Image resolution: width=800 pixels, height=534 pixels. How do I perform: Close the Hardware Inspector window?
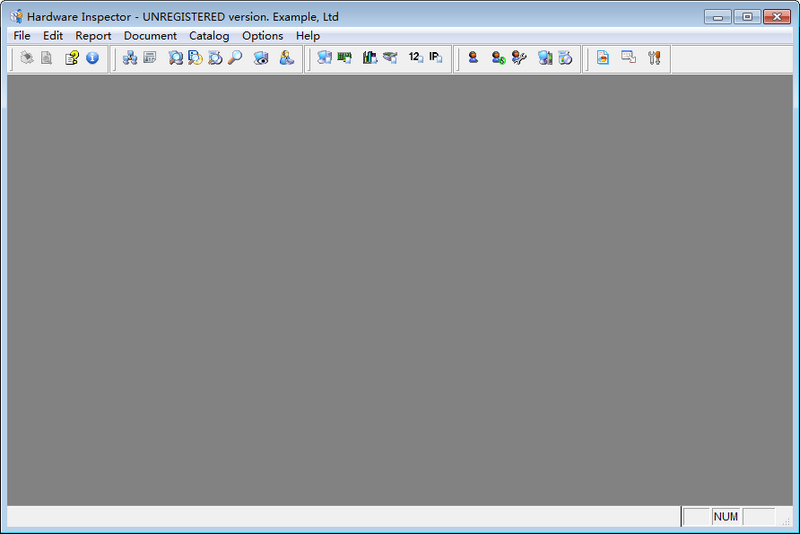tap(777, 17)
